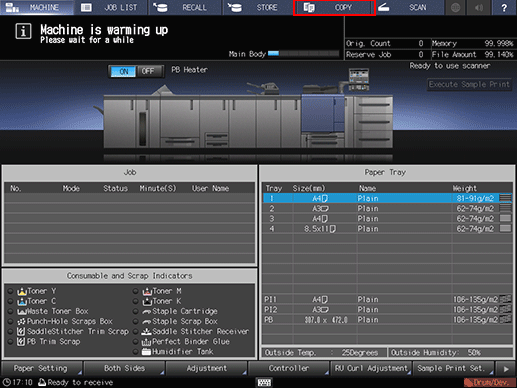Click the keyboard icon at bottom center
The height and width of the screenshot is (388, 517).
(264, 382)
